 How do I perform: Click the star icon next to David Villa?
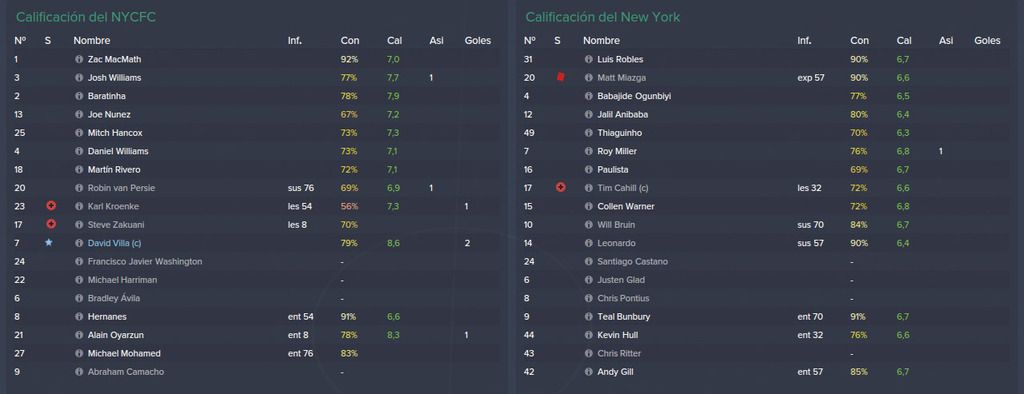48,242
